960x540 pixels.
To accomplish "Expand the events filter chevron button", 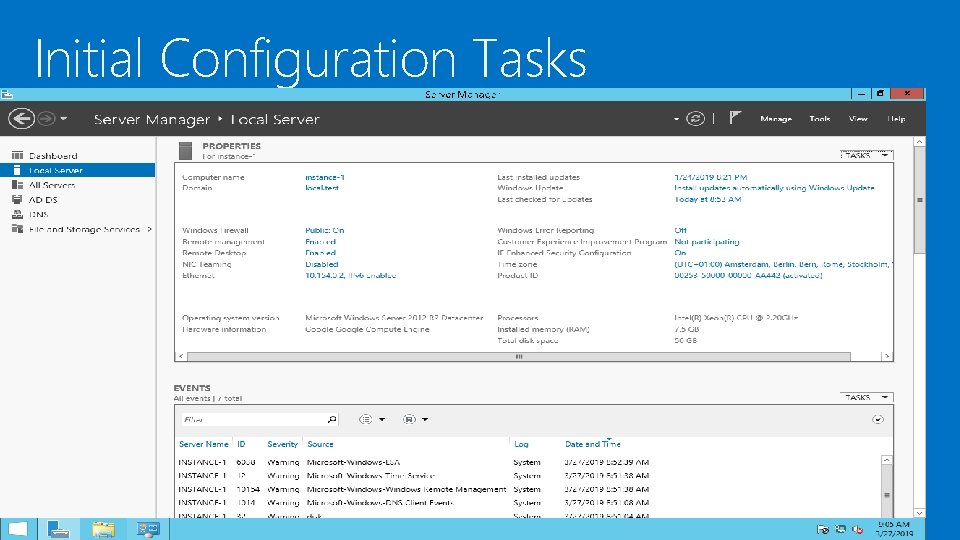I will point(877,419).
